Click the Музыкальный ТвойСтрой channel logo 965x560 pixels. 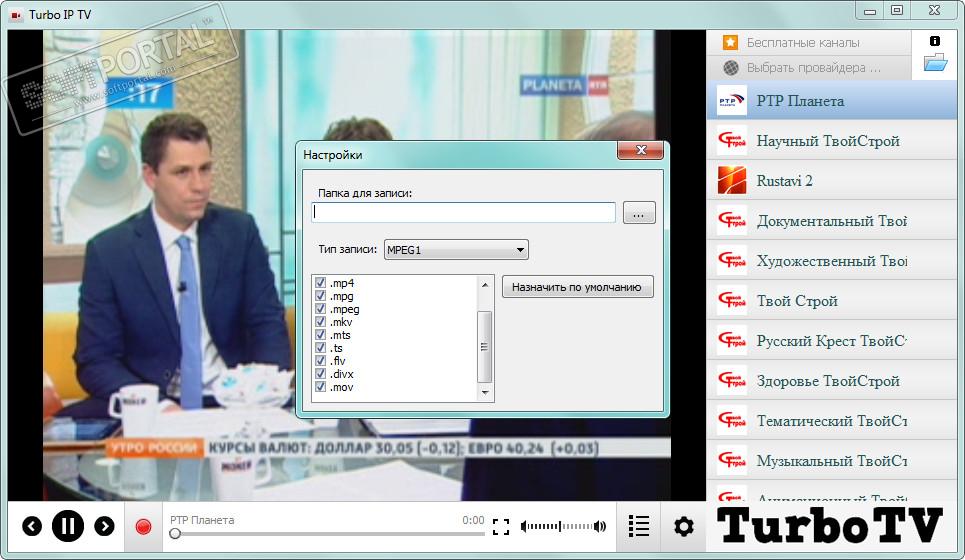tap(732, 460)
